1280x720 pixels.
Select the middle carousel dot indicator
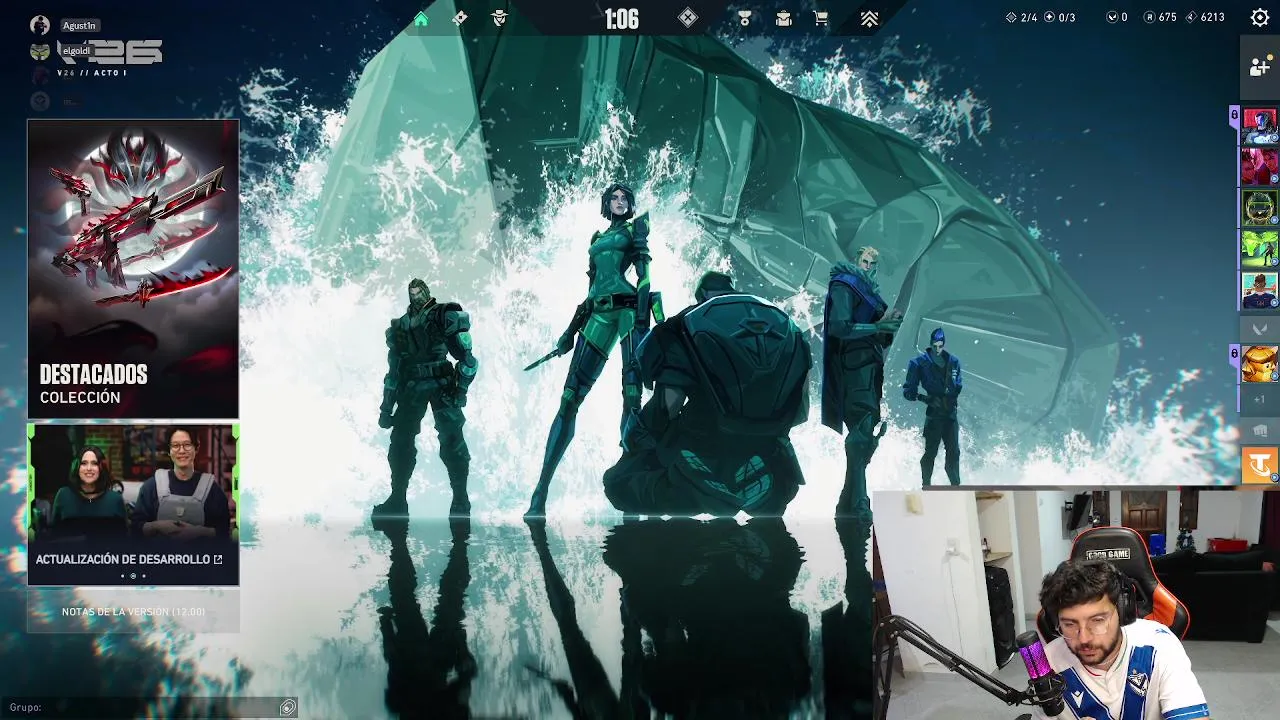pyautogui.click(x=133, y=576)
